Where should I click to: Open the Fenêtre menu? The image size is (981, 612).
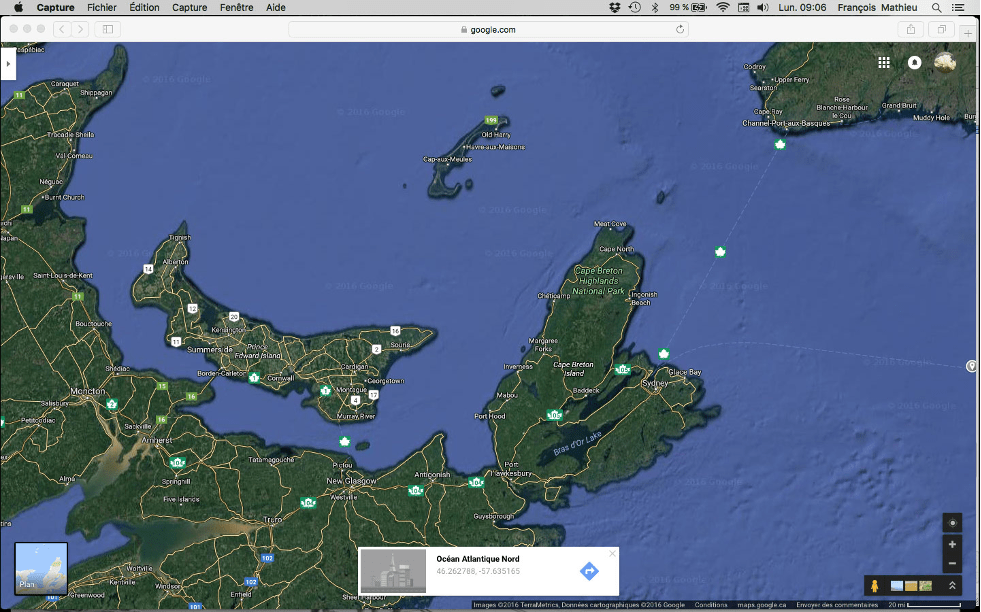[237, 7]
